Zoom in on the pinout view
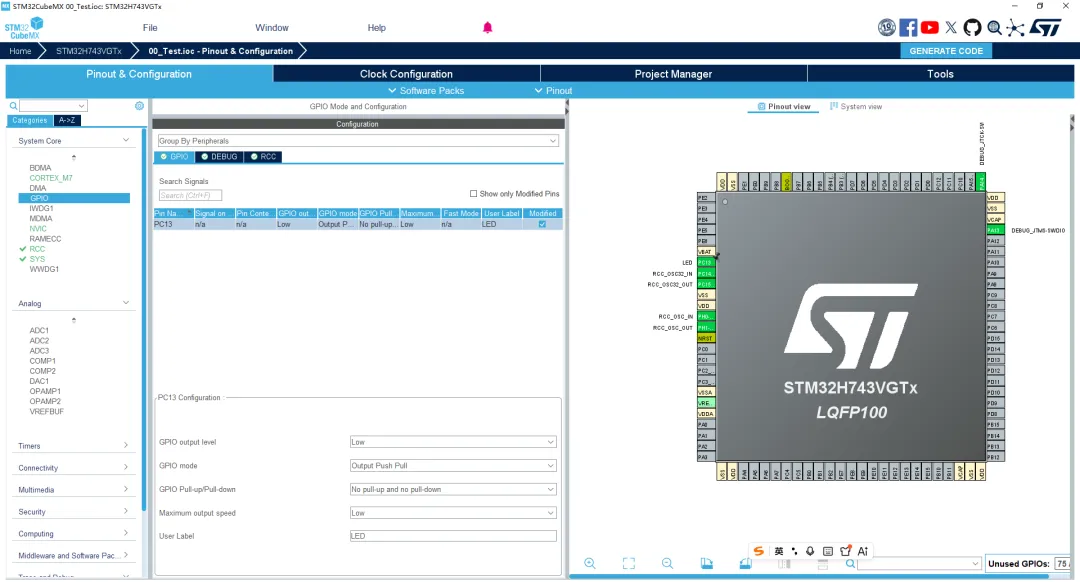This screenshot has width=1080, height=582. point(590,563)
